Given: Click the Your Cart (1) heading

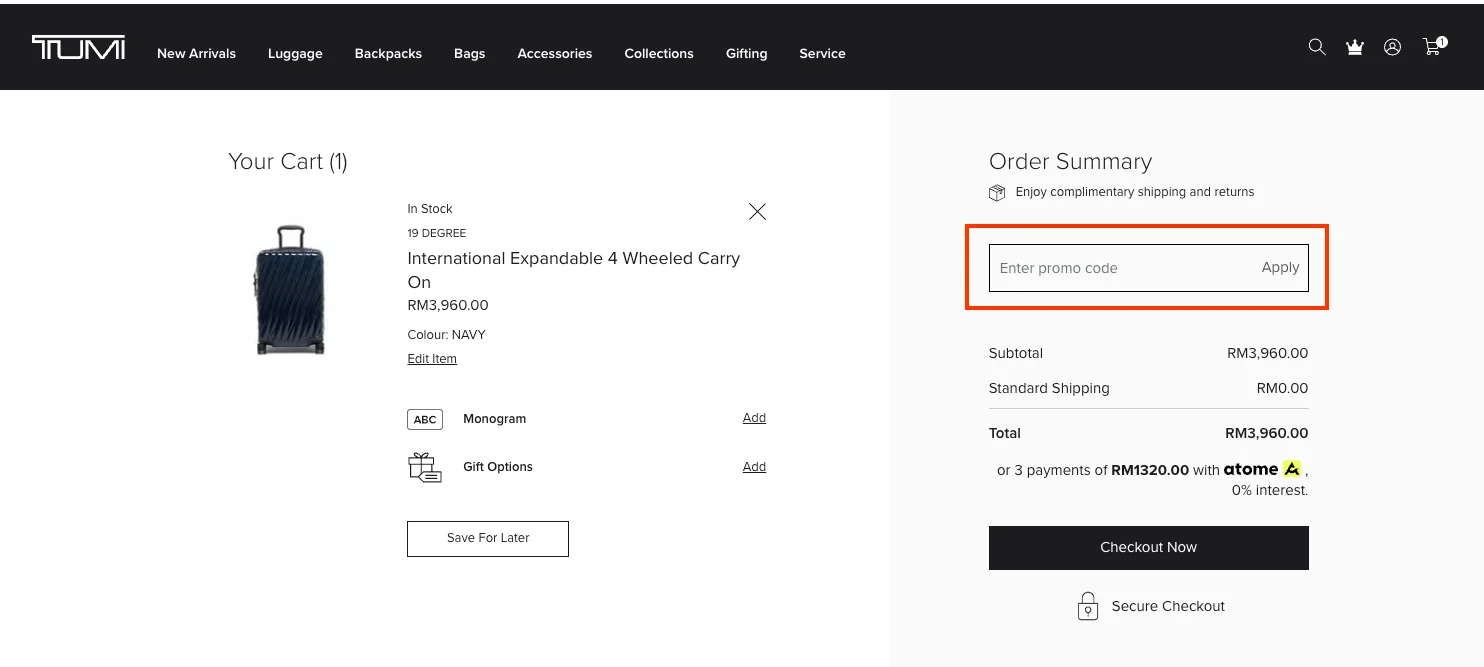Looking at the screenshot, I should click(288, 161).
